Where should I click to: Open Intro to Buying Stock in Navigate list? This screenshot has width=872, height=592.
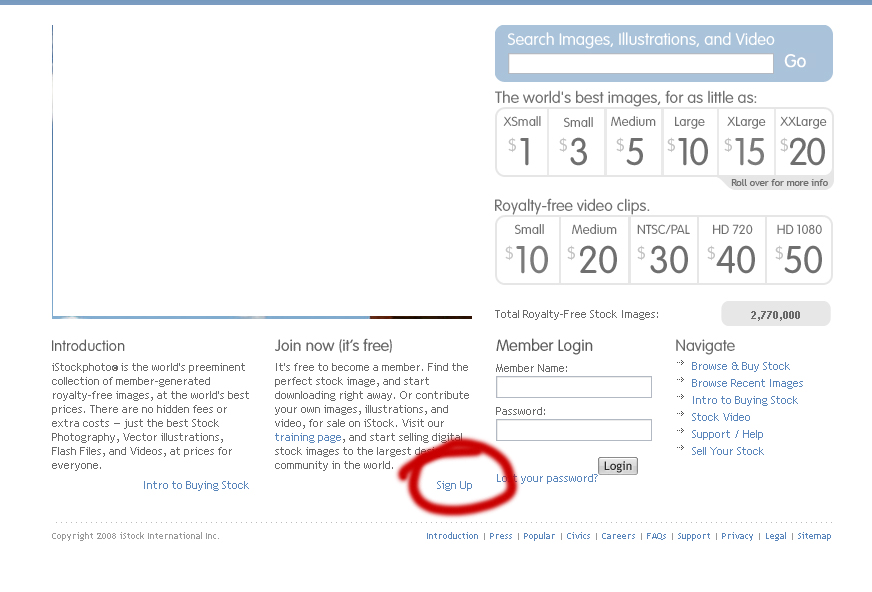click(745, 400)
